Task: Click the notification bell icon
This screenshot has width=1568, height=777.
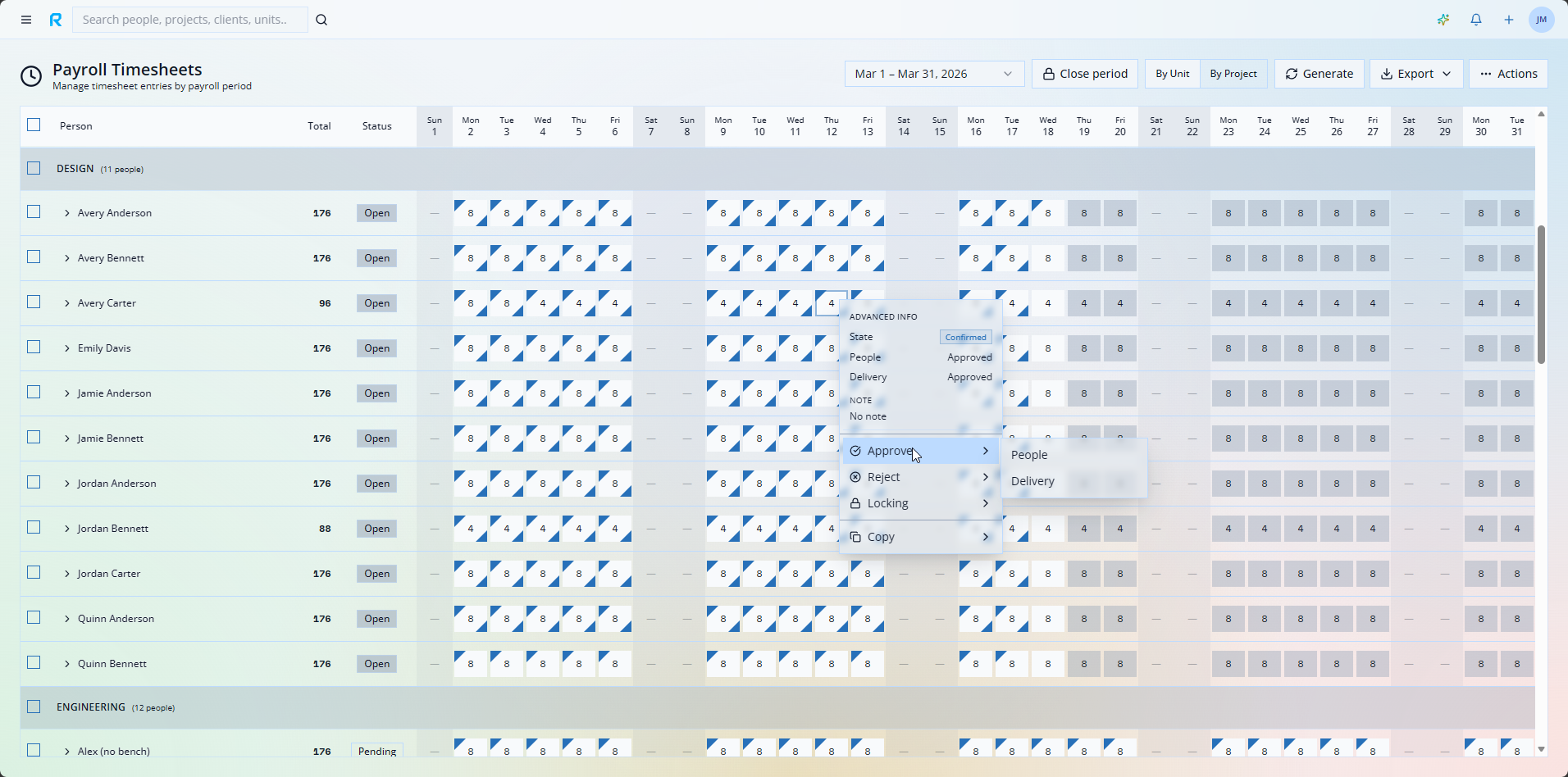Action: point(1475,19)
